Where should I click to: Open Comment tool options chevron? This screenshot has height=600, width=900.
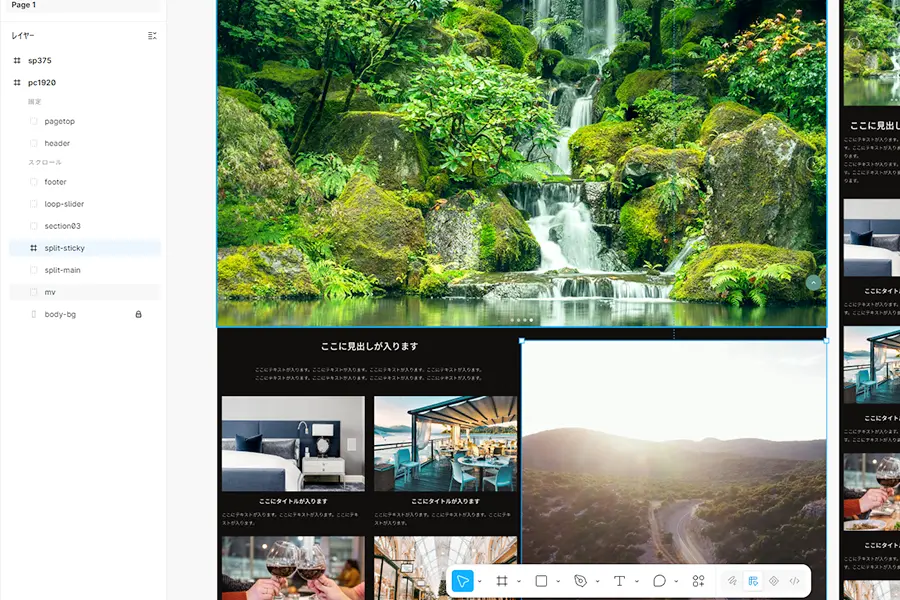coord(676,581)
